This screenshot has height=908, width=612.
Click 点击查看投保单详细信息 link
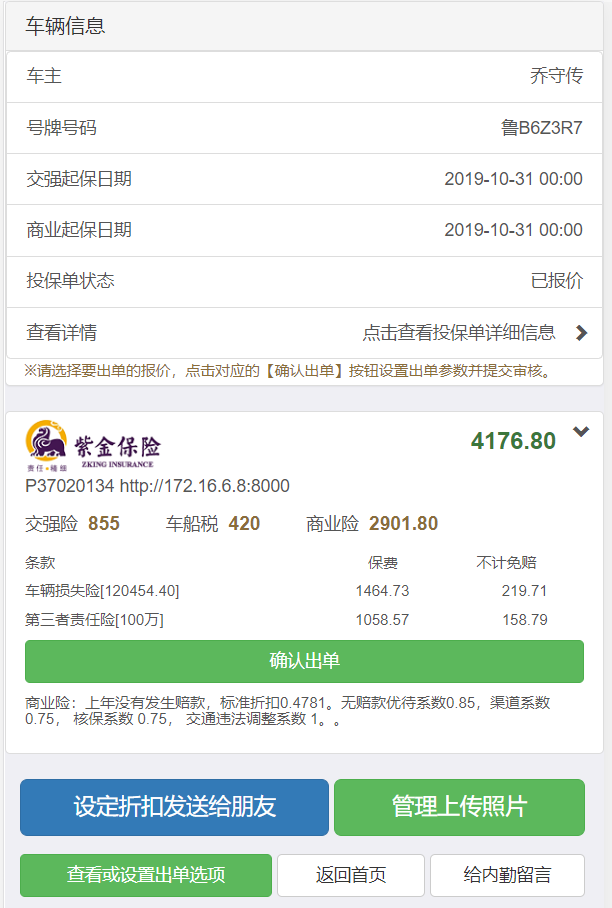(x=458, y=333)
